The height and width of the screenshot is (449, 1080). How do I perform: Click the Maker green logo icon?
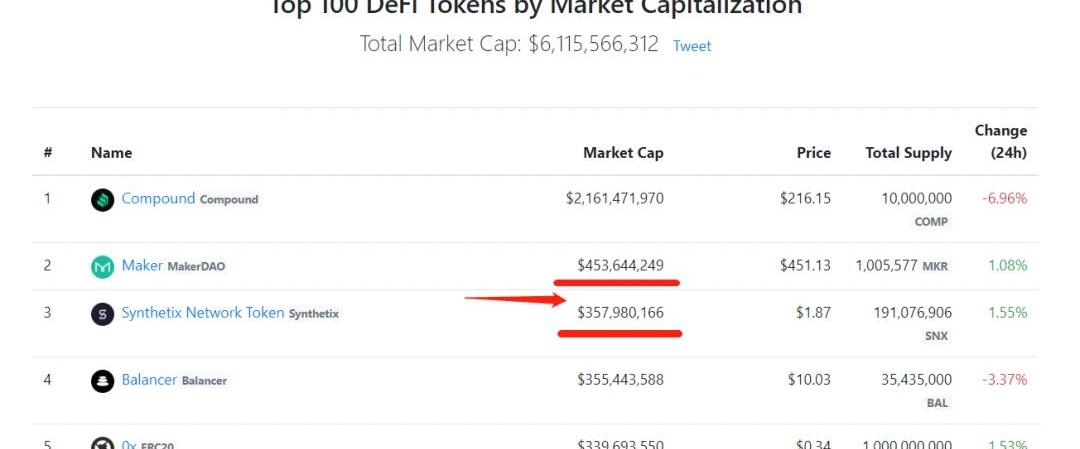(x=103, y=267)
